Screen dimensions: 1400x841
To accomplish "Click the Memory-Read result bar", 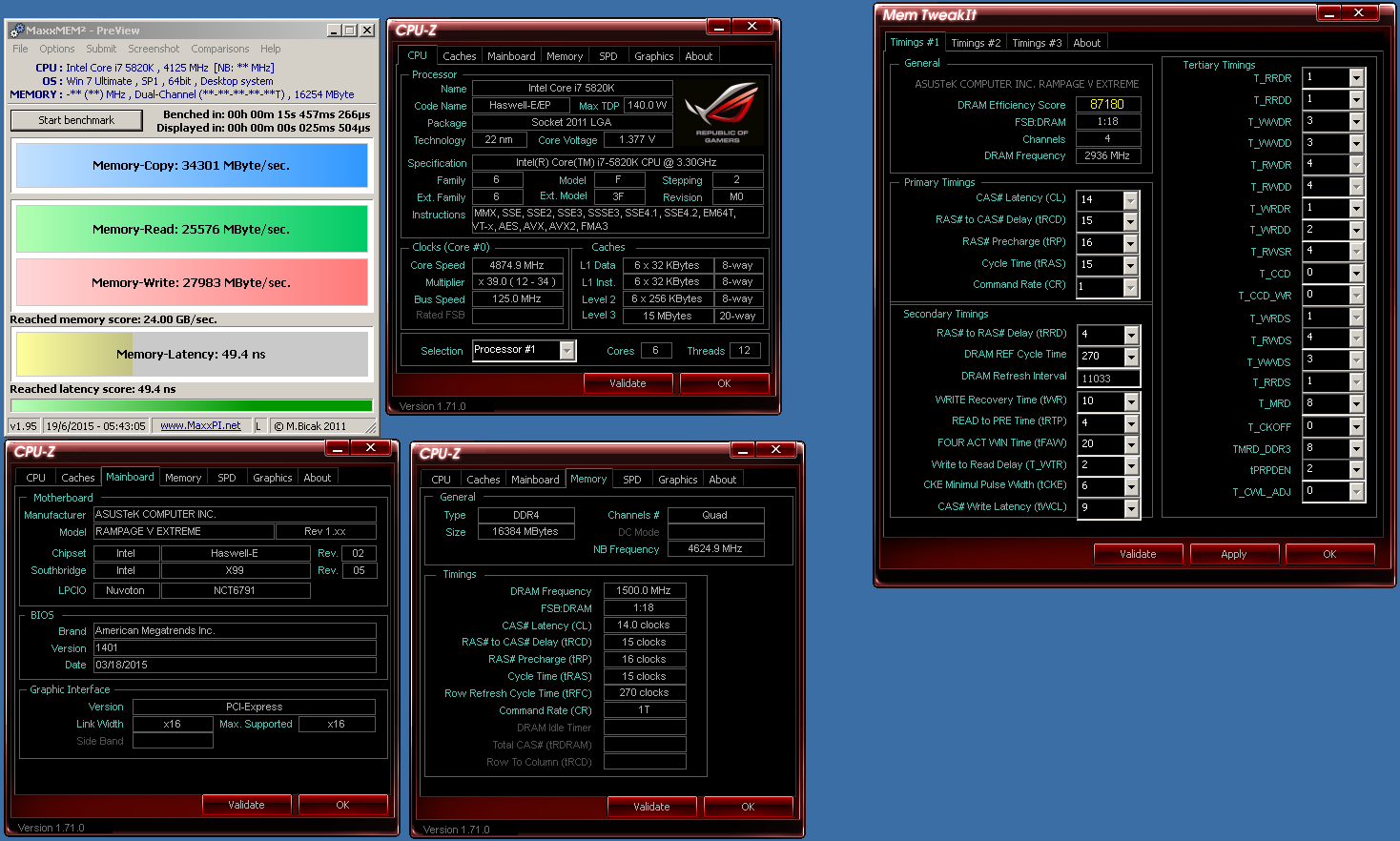I will [x=192, y=229].
